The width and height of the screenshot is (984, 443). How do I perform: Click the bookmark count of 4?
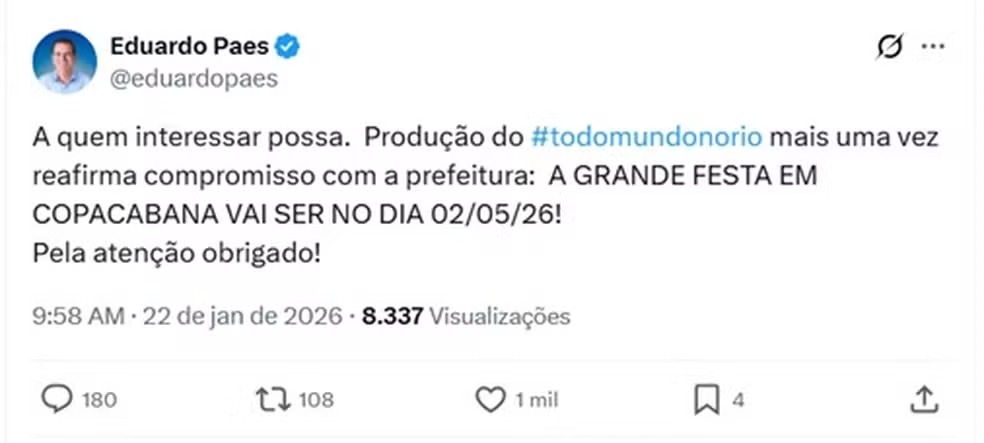pyautogui.click(x=737, y=401)
